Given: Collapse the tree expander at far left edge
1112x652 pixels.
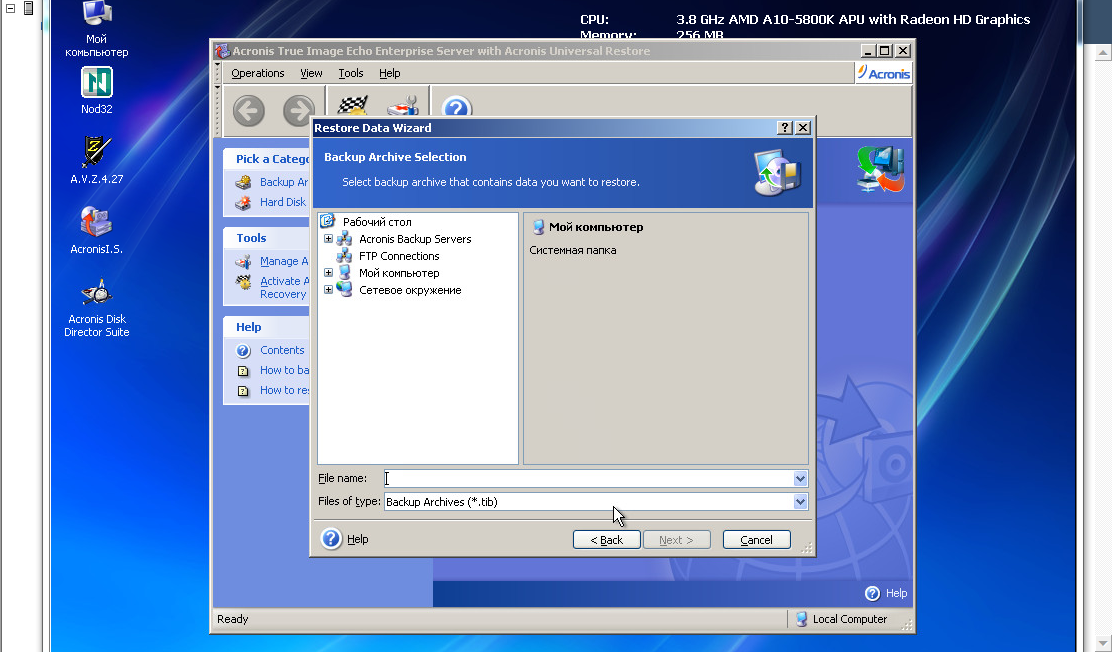Looking at the screenshot, I should pyautogui.click(x=10, y=9).
